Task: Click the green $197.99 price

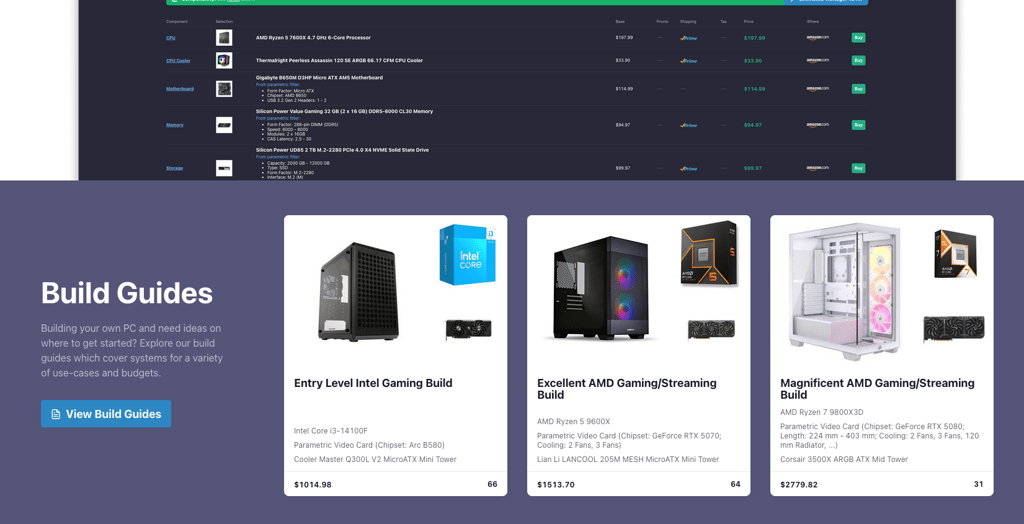Action: (x=754, y=38)
